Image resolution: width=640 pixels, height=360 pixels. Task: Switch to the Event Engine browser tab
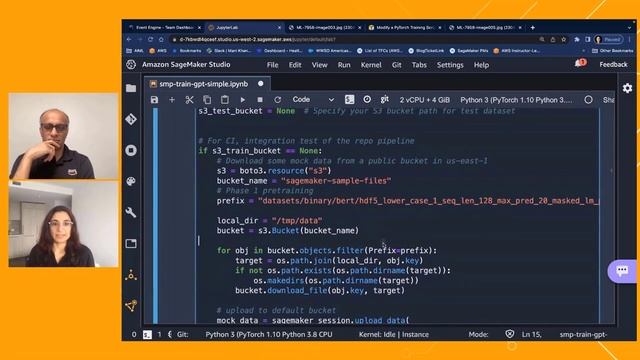tap(165, 27)
